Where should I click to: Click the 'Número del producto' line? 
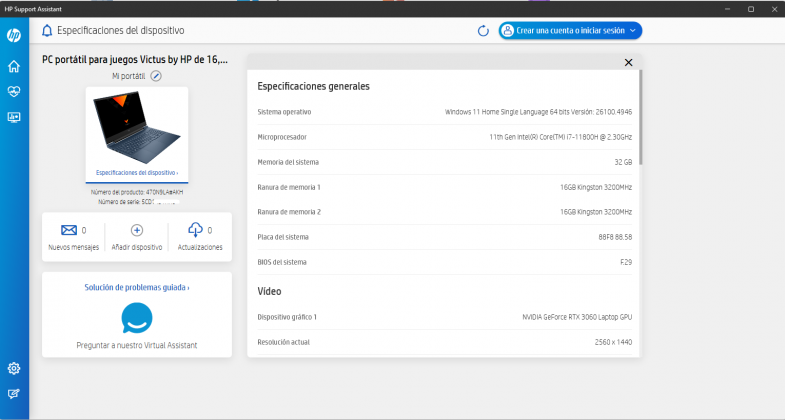[x=137, y=192]
